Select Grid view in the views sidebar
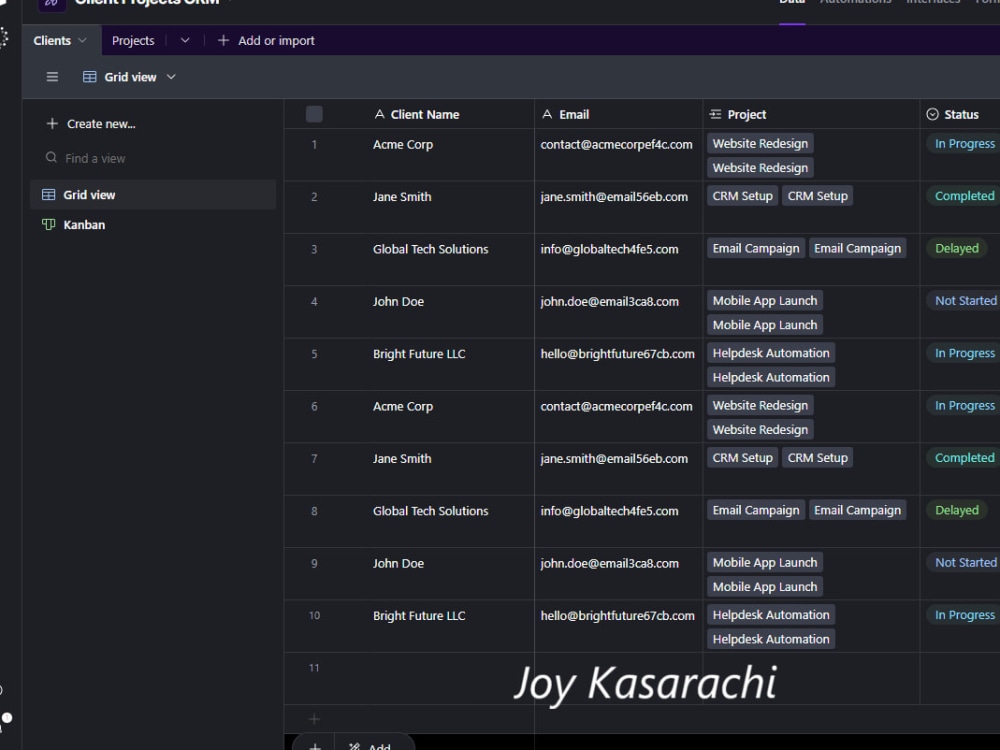1000x750 pixels. tap(153, 195)
